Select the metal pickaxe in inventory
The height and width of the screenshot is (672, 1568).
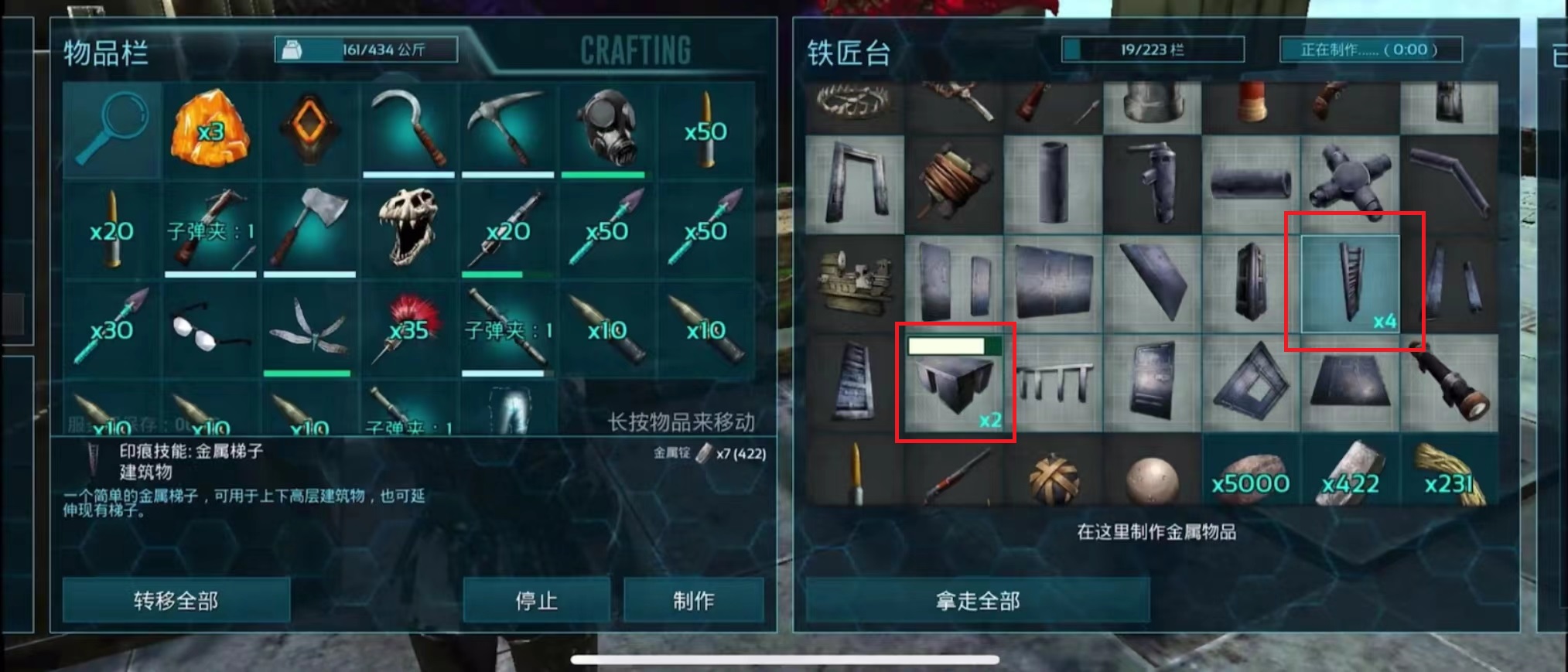click(x=507, y=131)
